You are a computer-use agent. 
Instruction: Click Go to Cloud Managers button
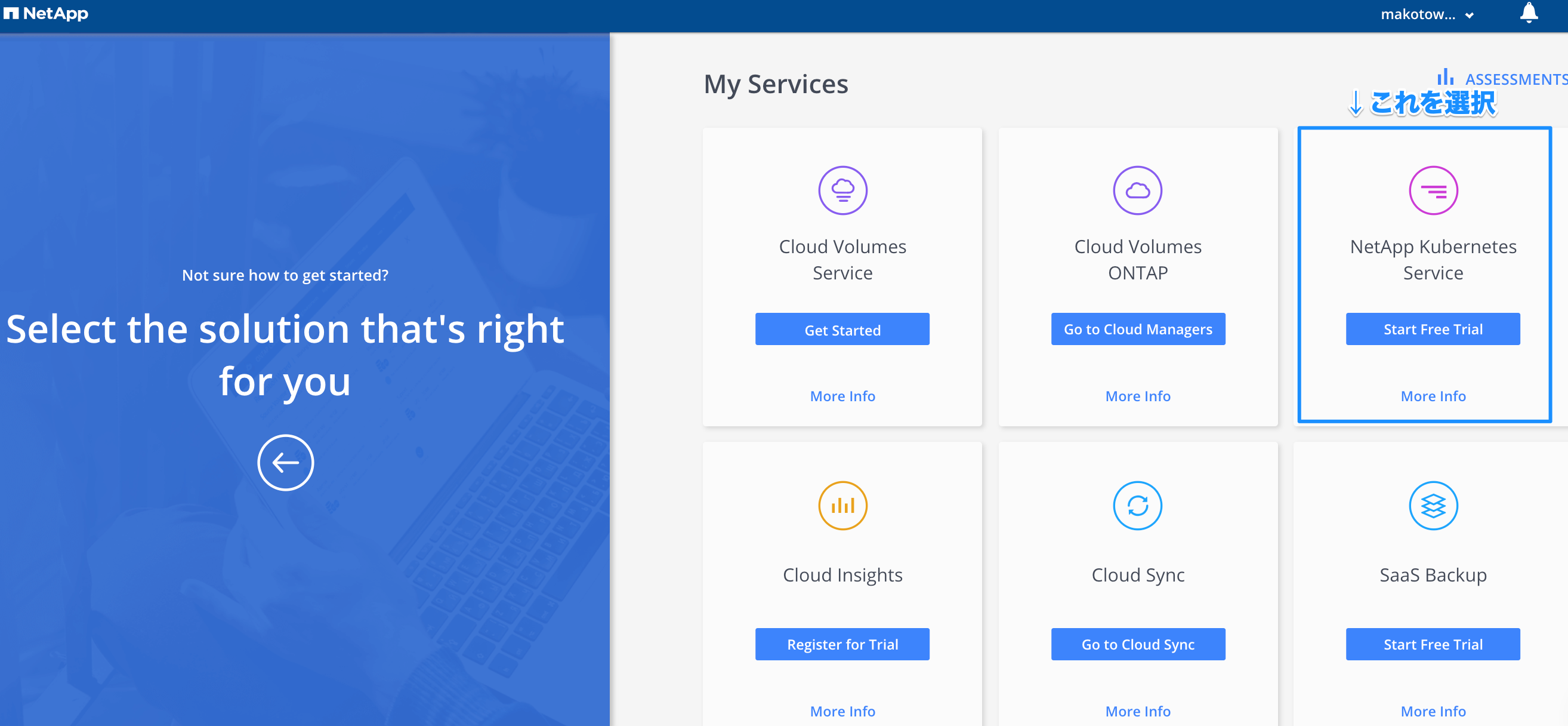click(x=1138, y=329)
